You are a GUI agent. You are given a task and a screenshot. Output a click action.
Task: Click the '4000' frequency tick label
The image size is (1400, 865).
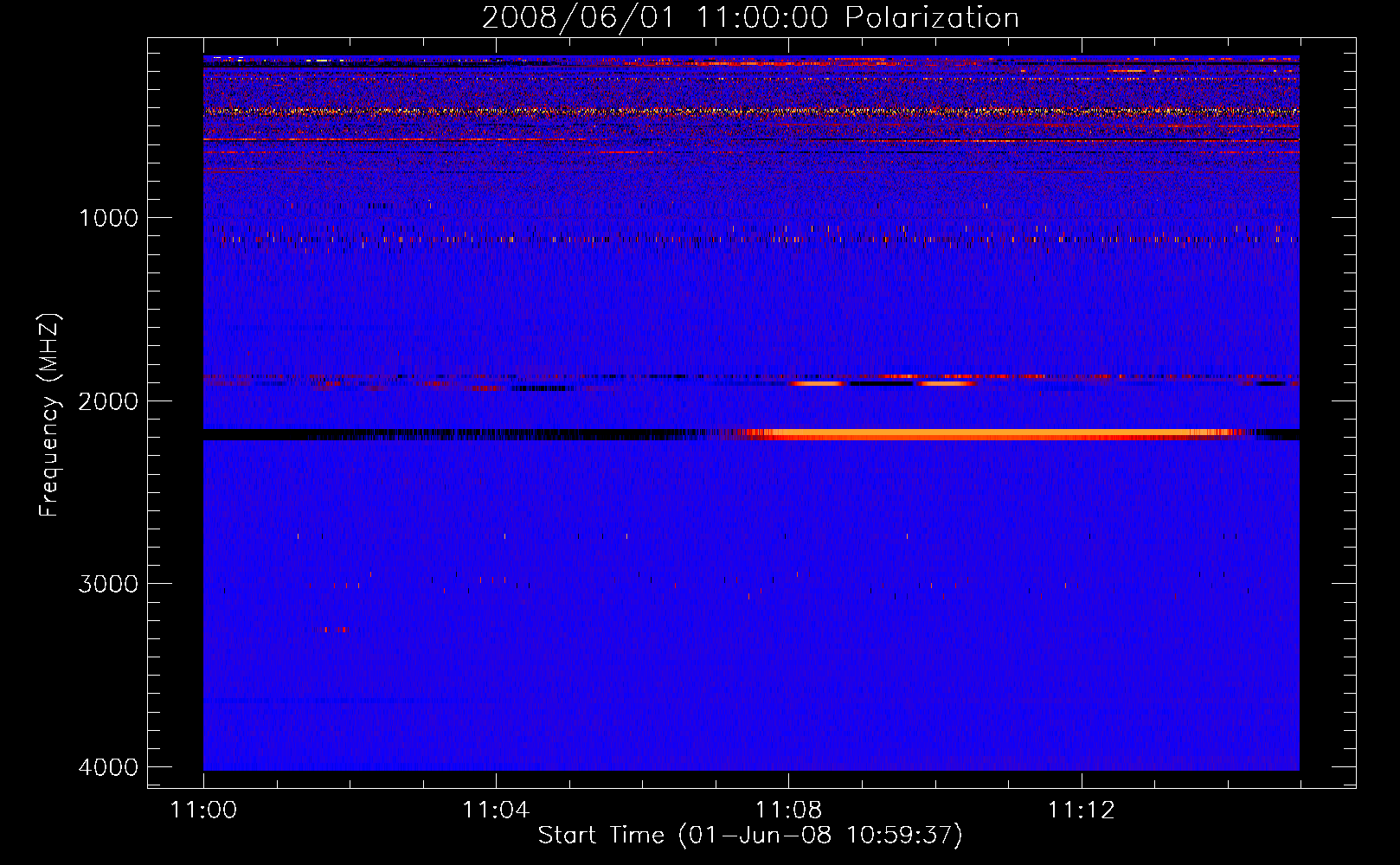108,767
